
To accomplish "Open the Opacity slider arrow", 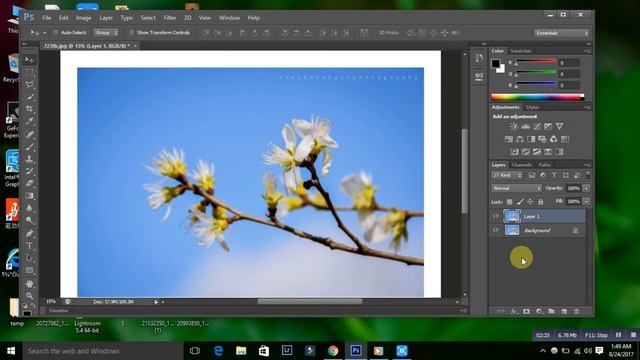I will [587, 188].
